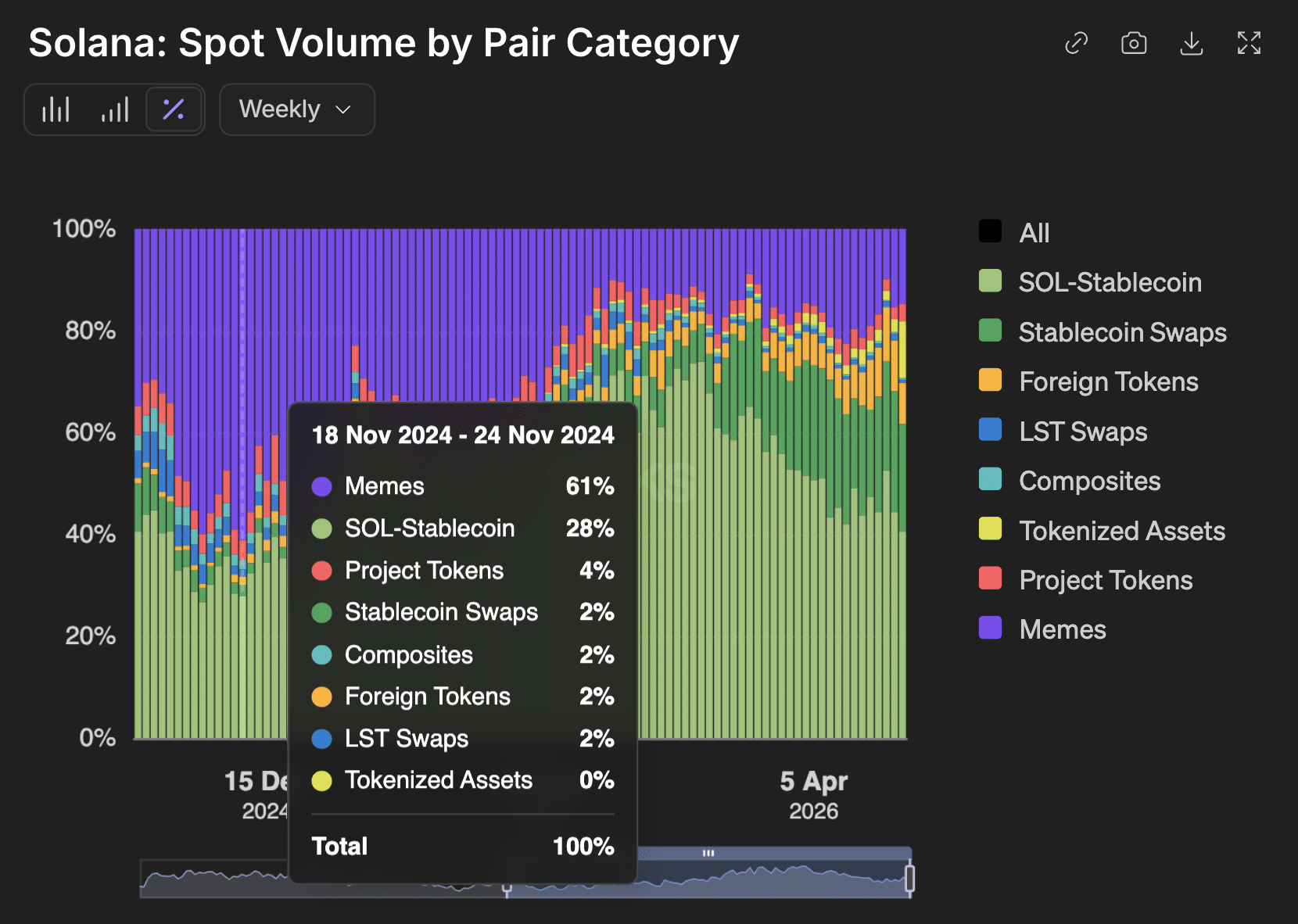Viewport: 1298px width, 924px height.
Task: Toggle SOL-Stablecoin series in legend
Action: 1090,281
